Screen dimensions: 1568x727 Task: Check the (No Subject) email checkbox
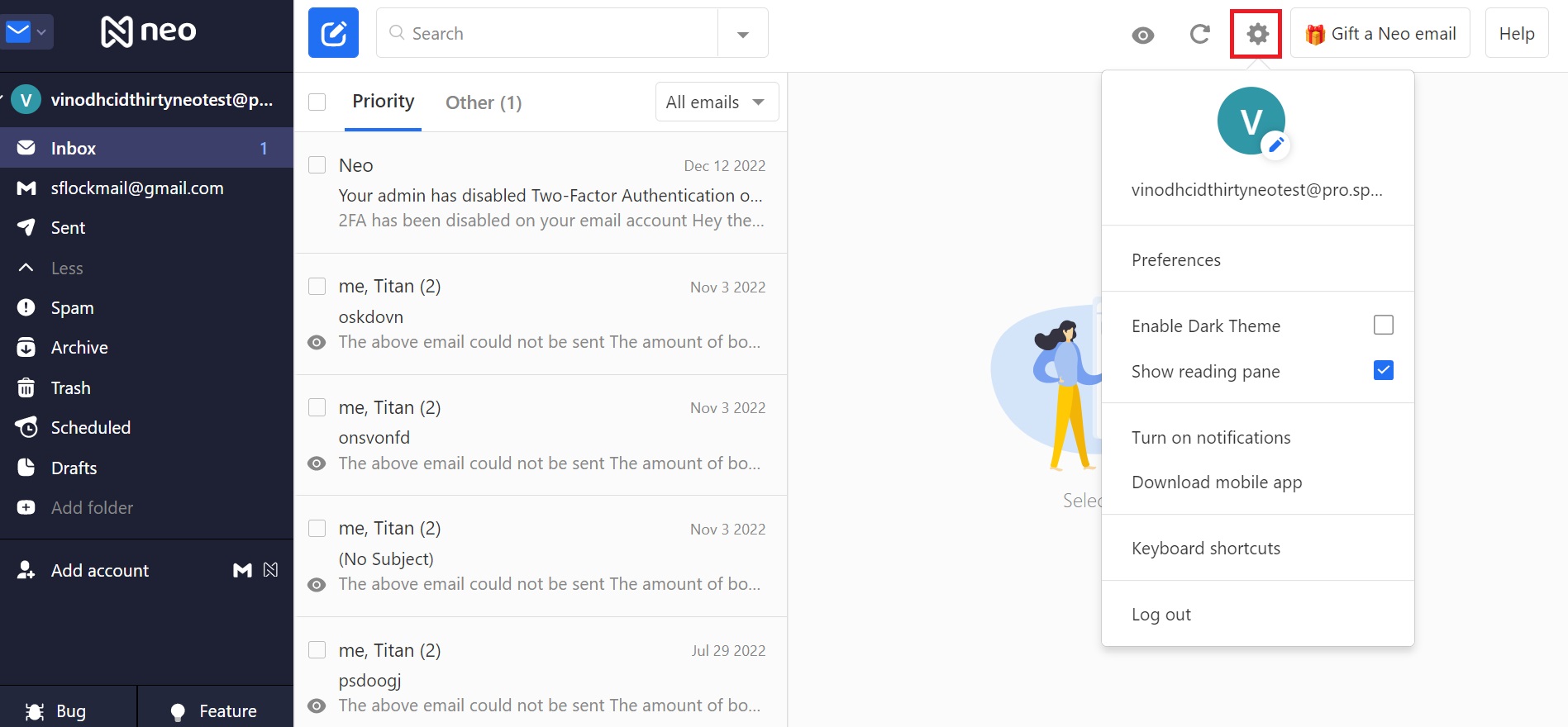(x=317, y=529)
